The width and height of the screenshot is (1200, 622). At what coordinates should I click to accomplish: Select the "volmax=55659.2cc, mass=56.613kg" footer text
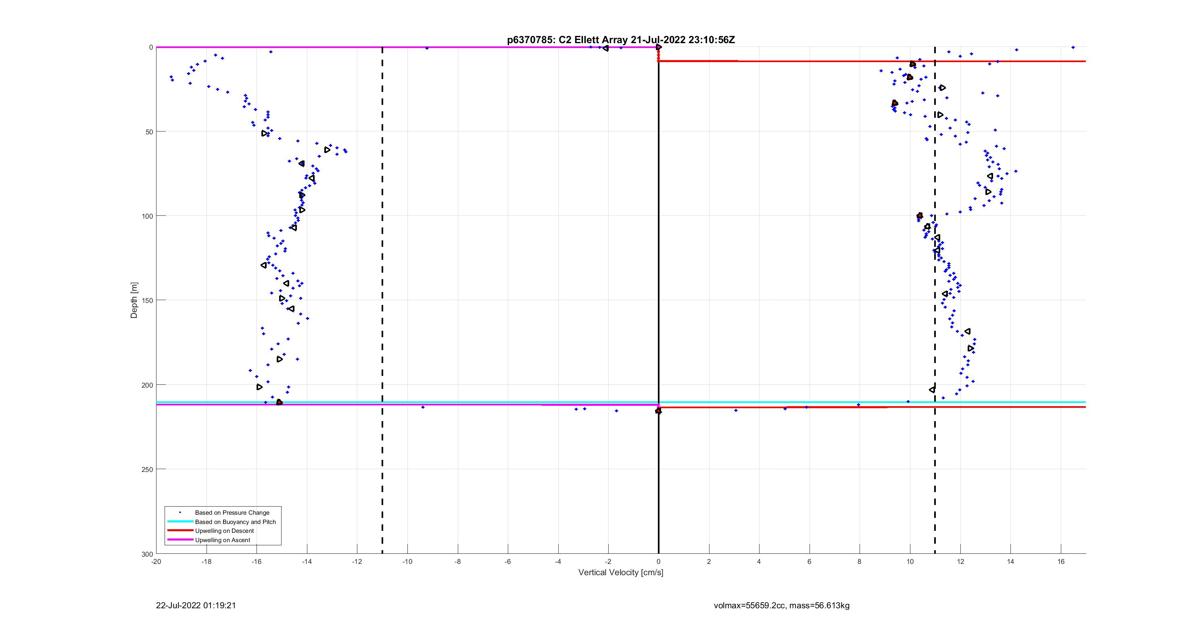(x=782, y=605)
